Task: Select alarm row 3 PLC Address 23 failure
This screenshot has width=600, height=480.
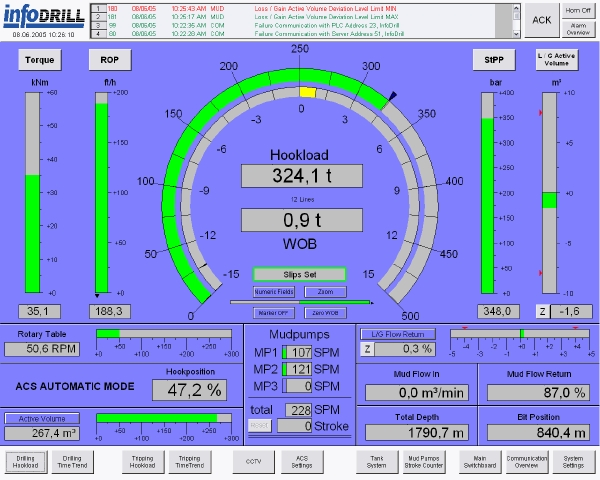Action: (293, 25)
